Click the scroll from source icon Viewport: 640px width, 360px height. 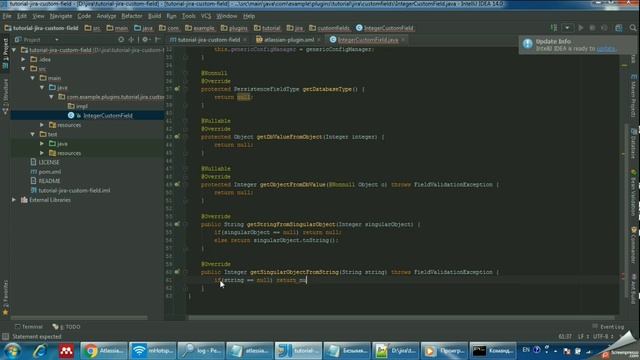click(x=121, y=40)
